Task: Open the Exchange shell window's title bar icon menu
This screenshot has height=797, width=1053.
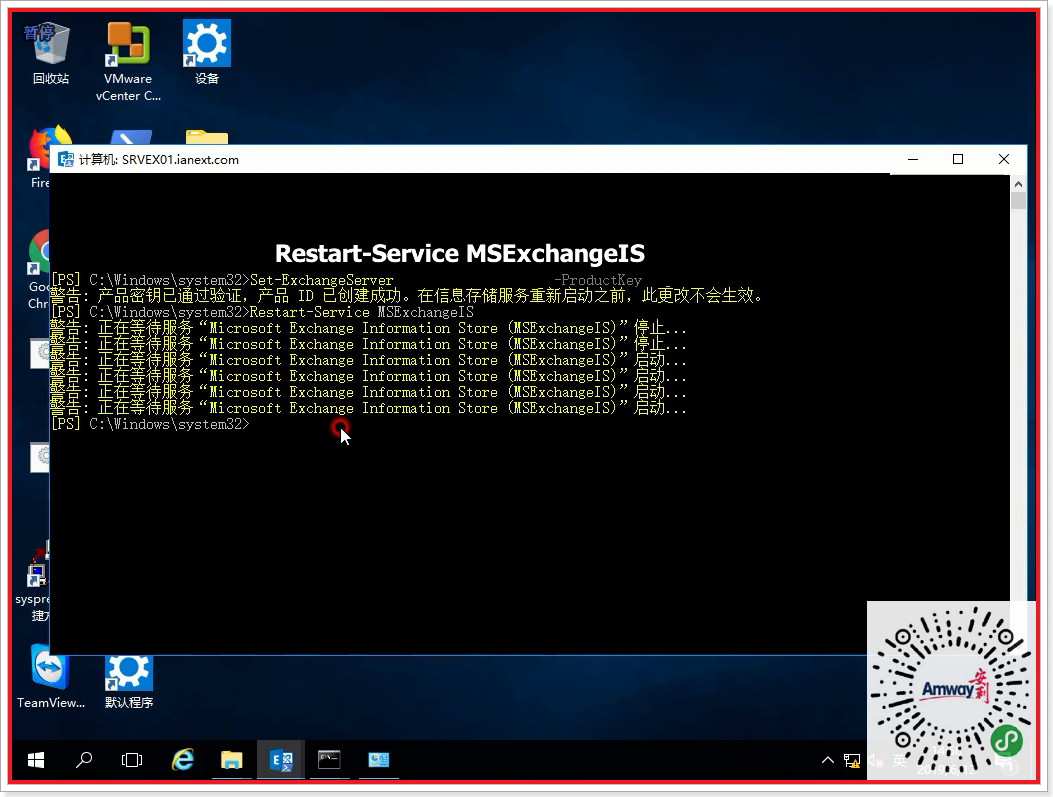Action: 66,159
